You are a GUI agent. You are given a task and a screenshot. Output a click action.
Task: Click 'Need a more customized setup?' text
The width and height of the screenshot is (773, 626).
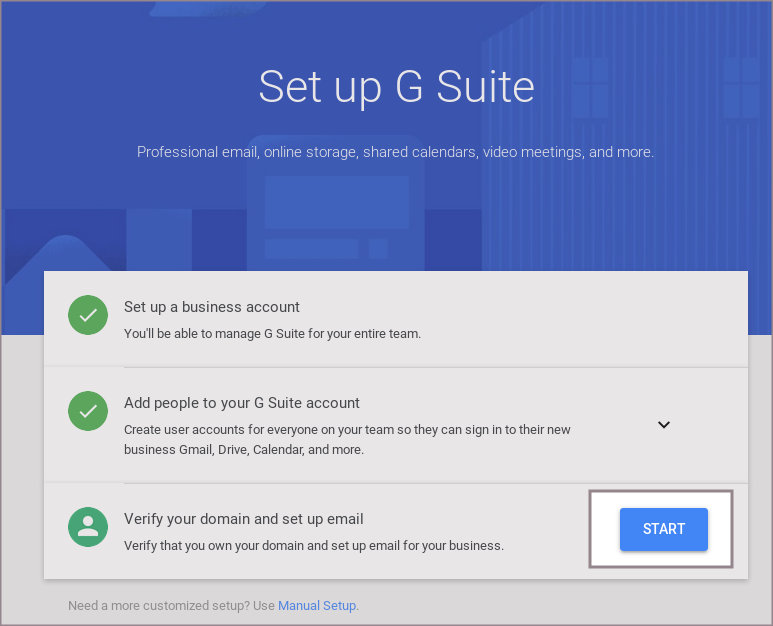tap(171, 605)
